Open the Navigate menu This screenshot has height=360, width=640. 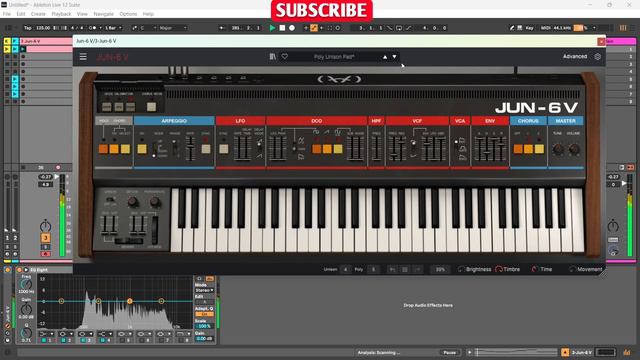tap(104, 14)
